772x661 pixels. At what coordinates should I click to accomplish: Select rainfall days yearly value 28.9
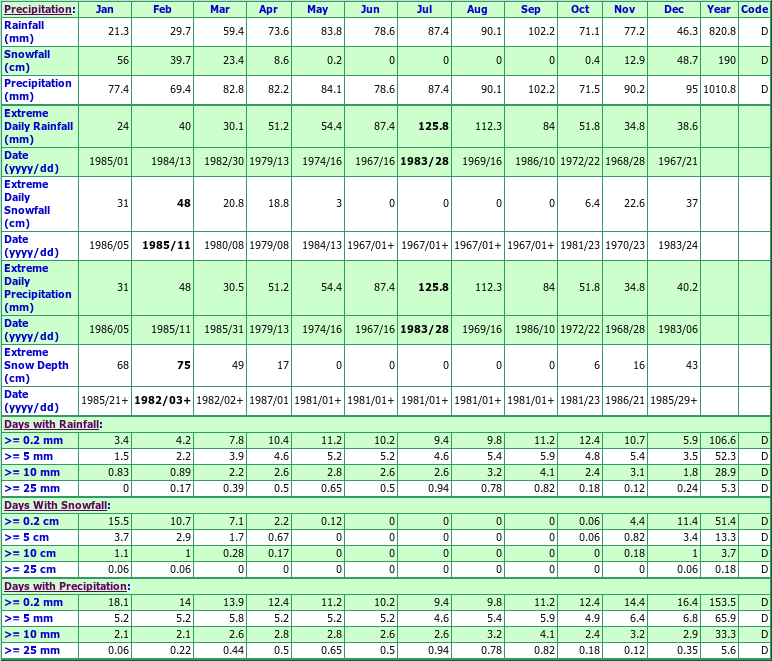726,472
